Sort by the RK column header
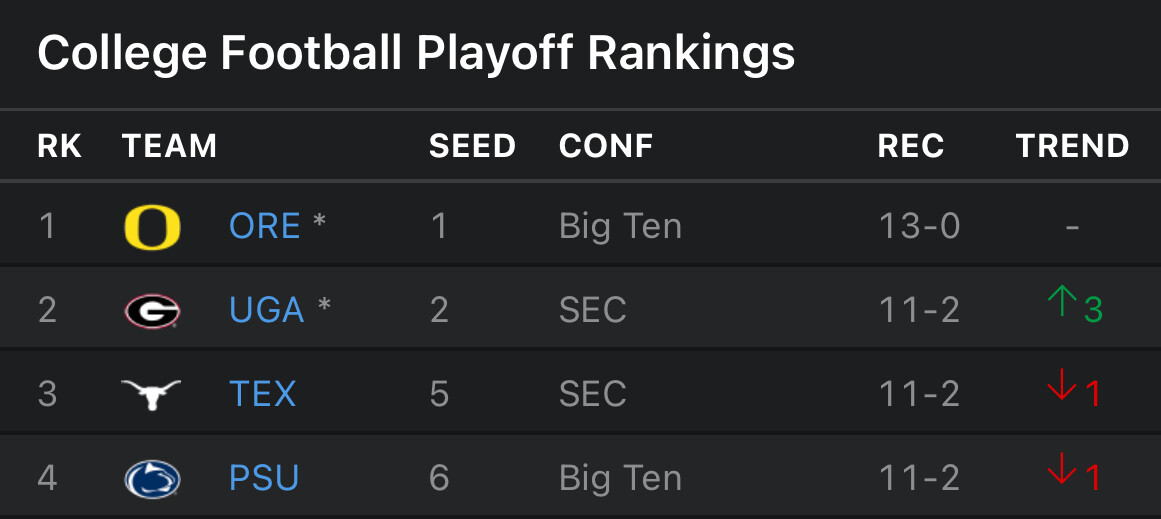 click(x=59, y=146)
